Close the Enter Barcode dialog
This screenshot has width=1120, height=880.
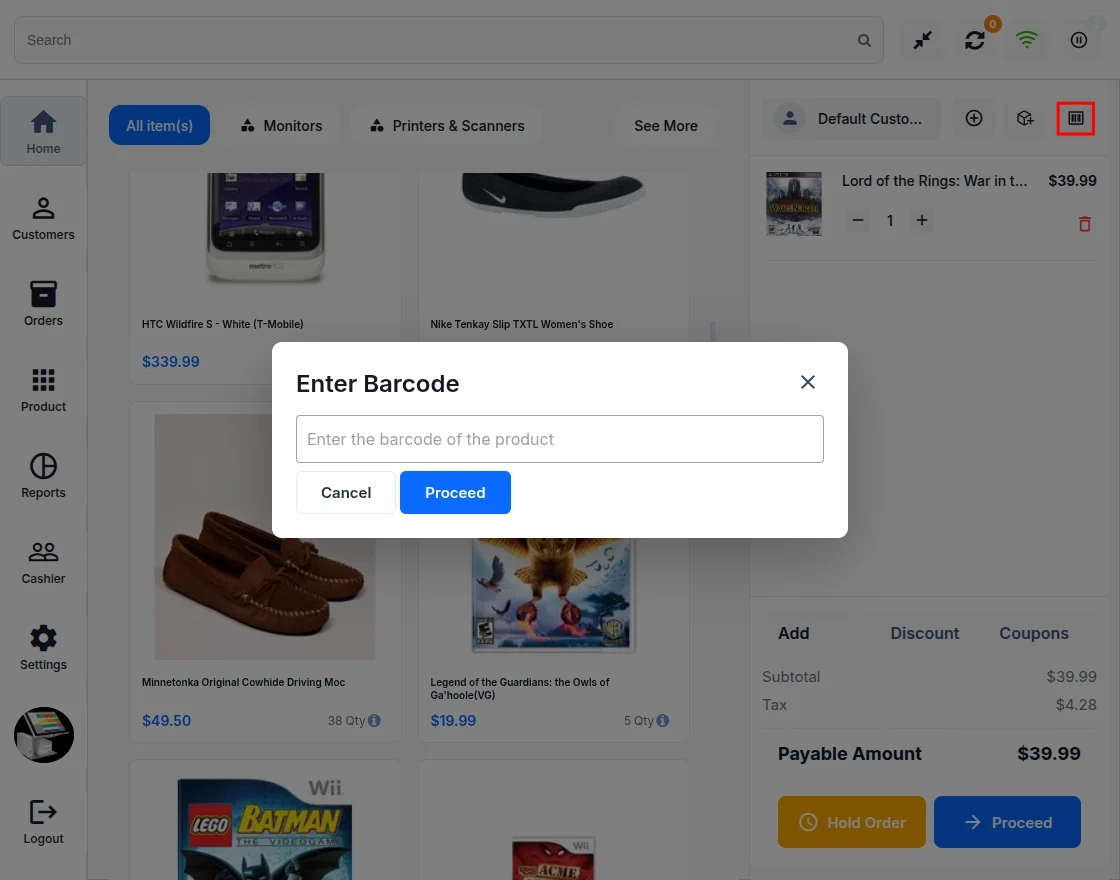click(x=808, y=382)
